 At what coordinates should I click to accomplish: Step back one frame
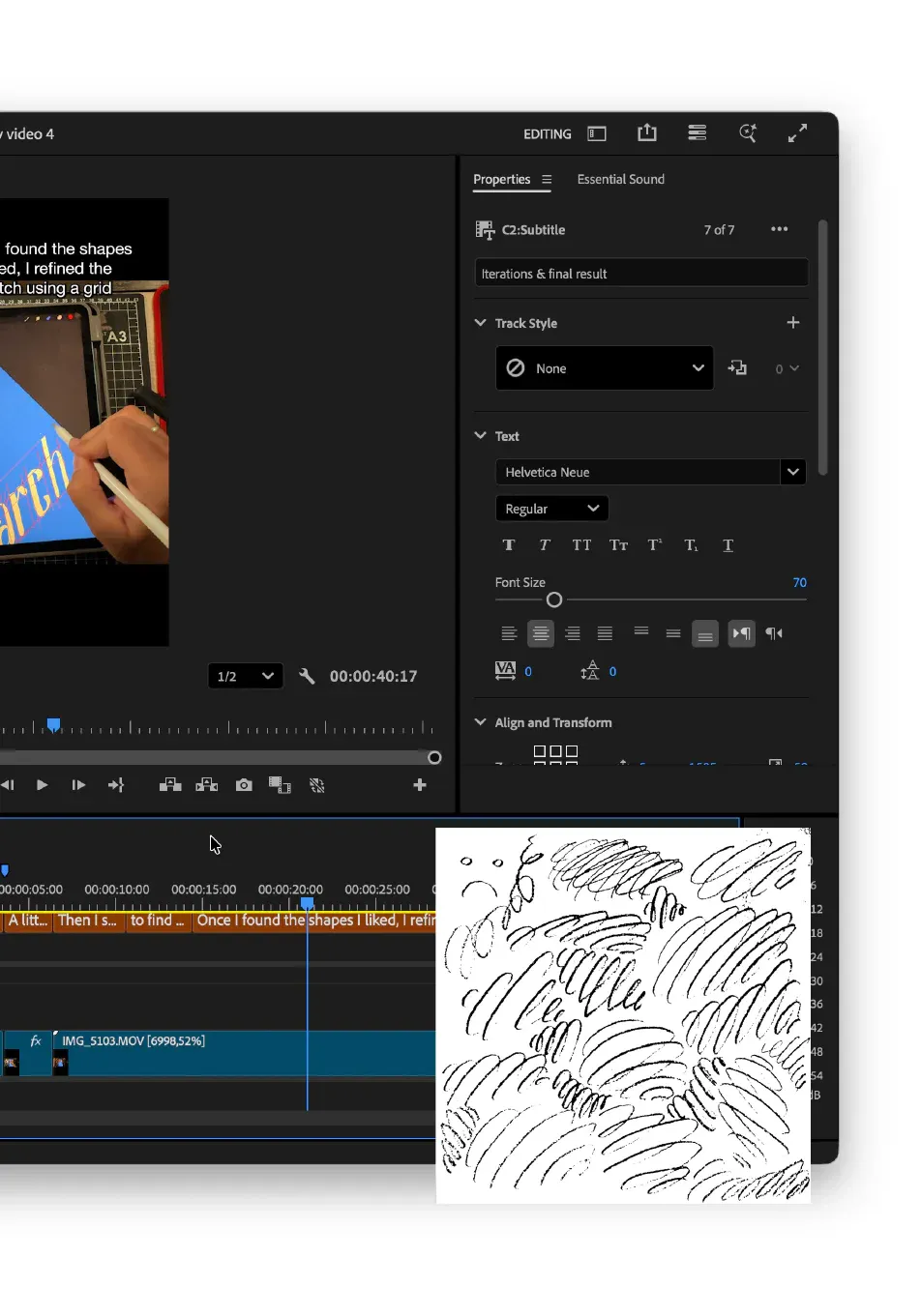pyautogui.click(x=7, y=785)
